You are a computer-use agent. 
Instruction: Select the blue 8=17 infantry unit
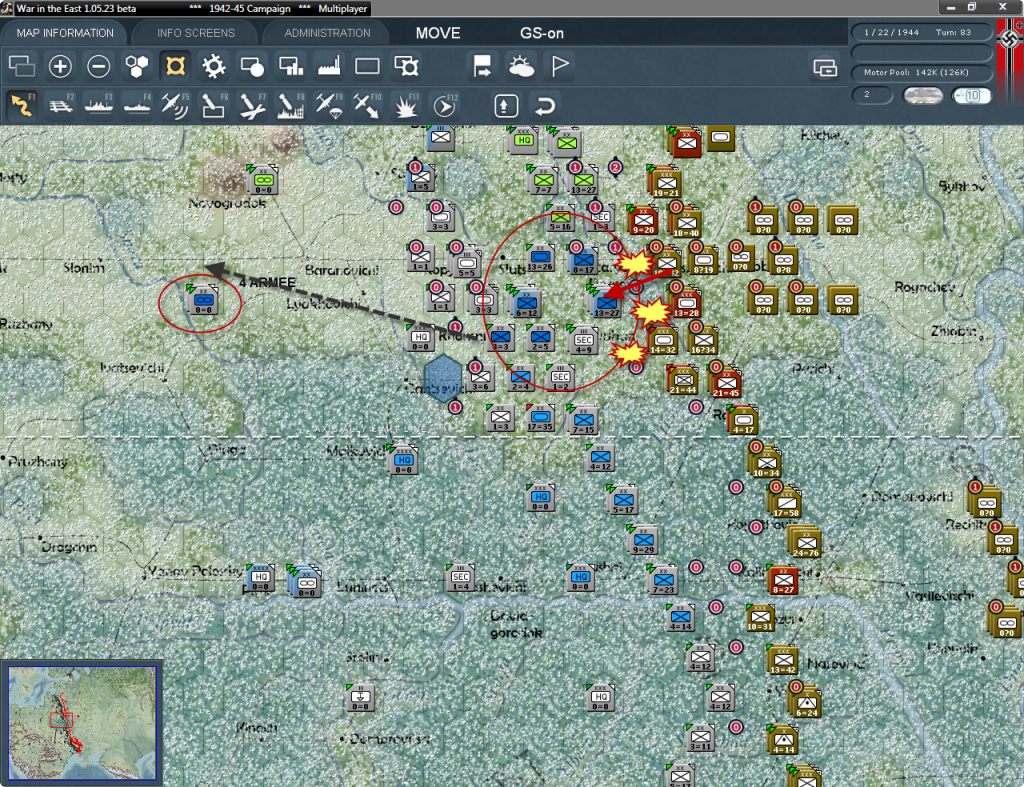pyautogui.click(x=583, y=261)
